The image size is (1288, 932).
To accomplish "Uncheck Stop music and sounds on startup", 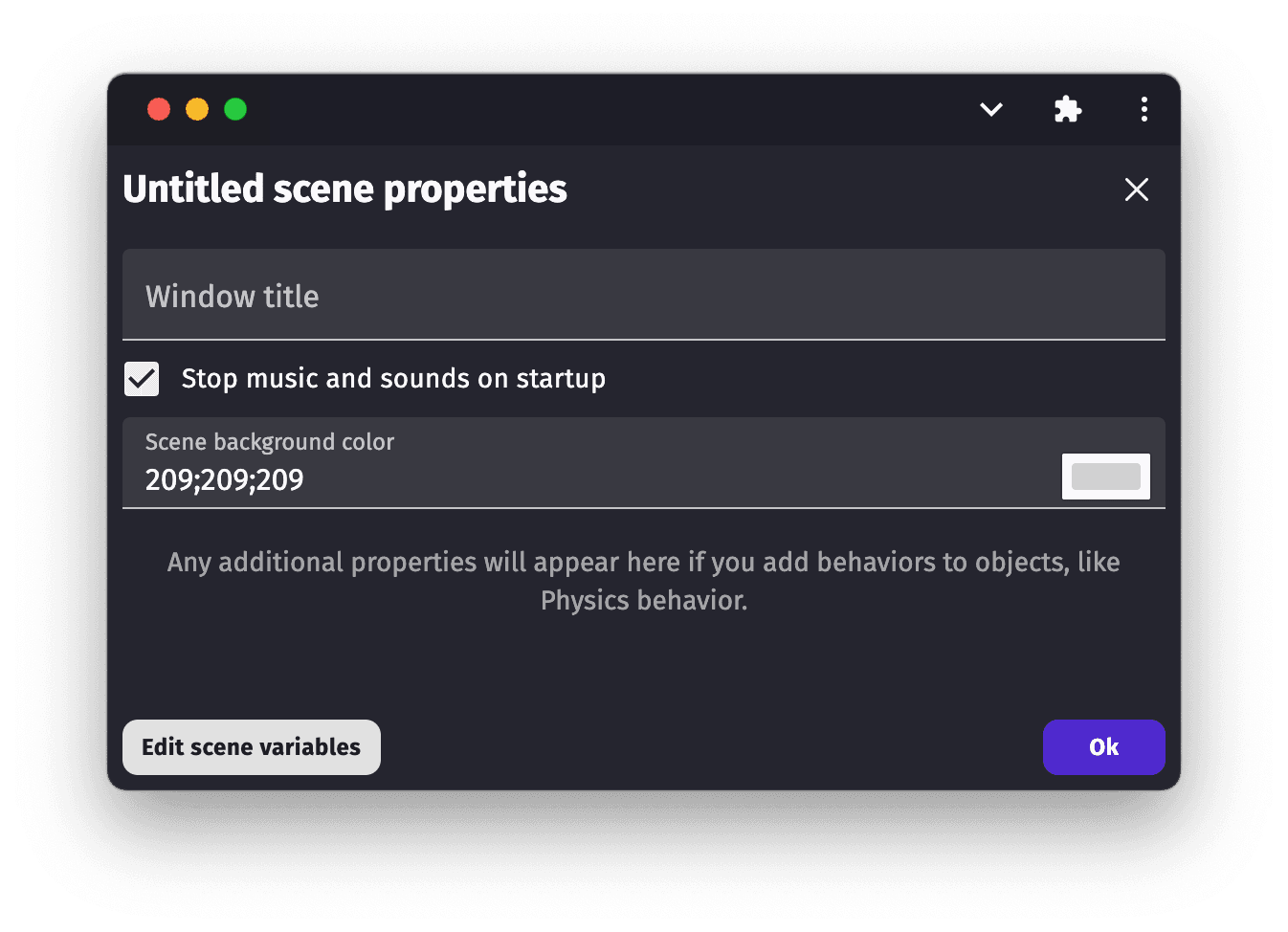I will click(x=142, y=379).
